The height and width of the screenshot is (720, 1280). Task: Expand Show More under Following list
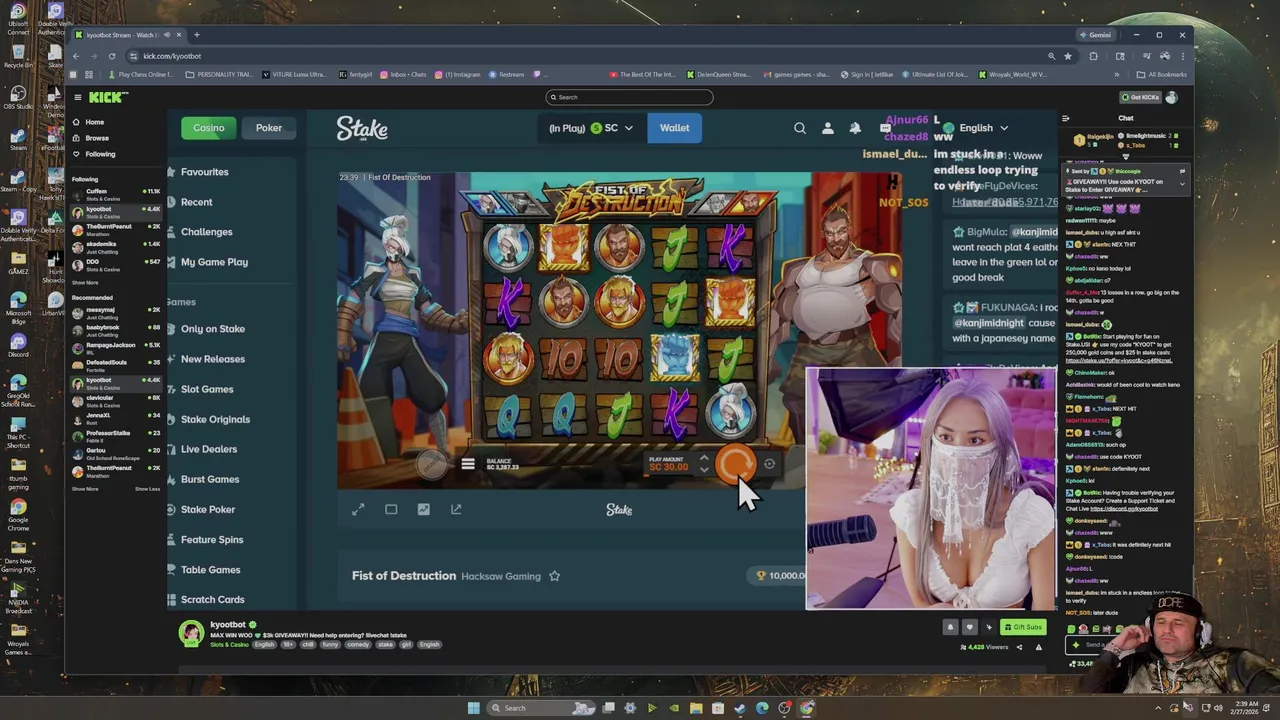click(85, 283)
